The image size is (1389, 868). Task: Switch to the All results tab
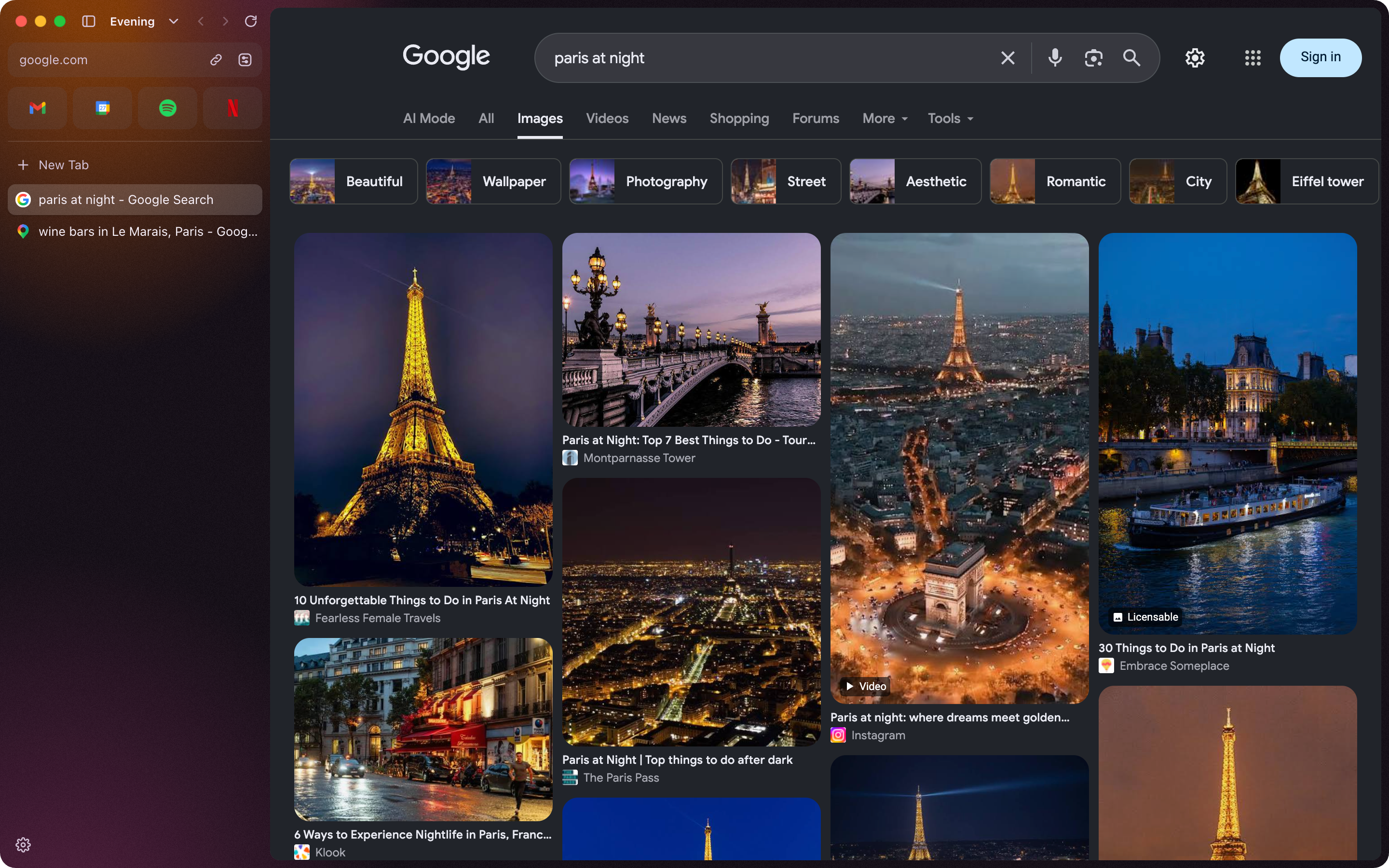[x=486, y=118]
